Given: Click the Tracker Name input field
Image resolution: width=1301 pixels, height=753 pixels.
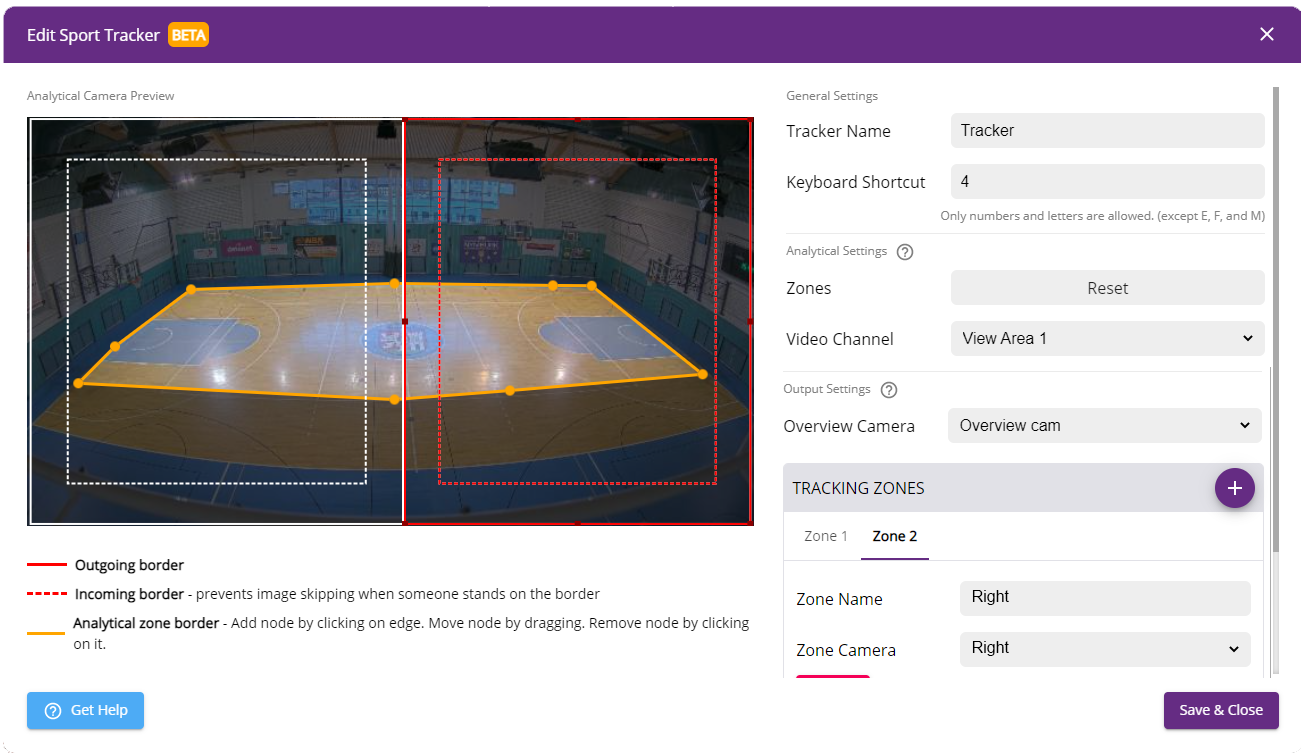Looking at the screenshot, I should 1107,130.
